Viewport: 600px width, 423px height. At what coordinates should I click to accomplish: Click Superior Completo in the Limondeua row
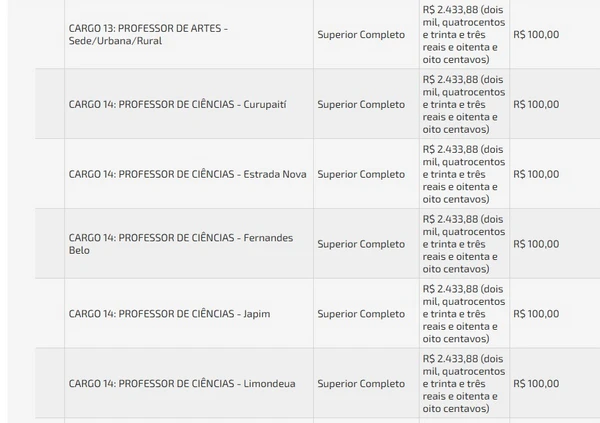[x=361, y=383]
